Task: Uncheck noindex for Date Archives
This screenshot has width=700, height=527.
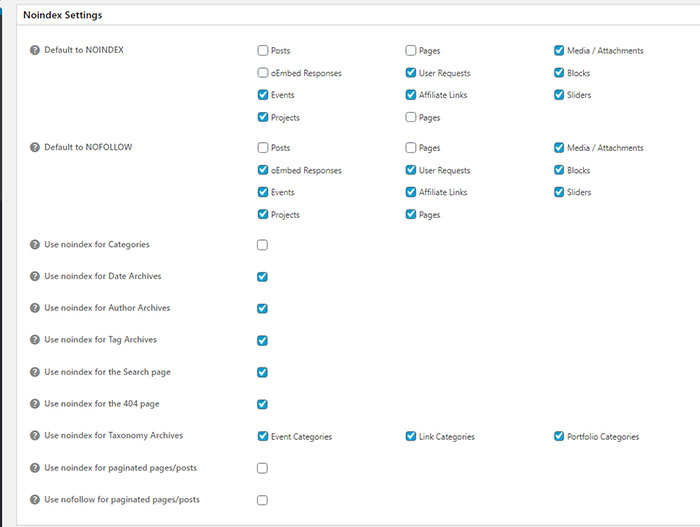Action: click(x=262, y=277)
